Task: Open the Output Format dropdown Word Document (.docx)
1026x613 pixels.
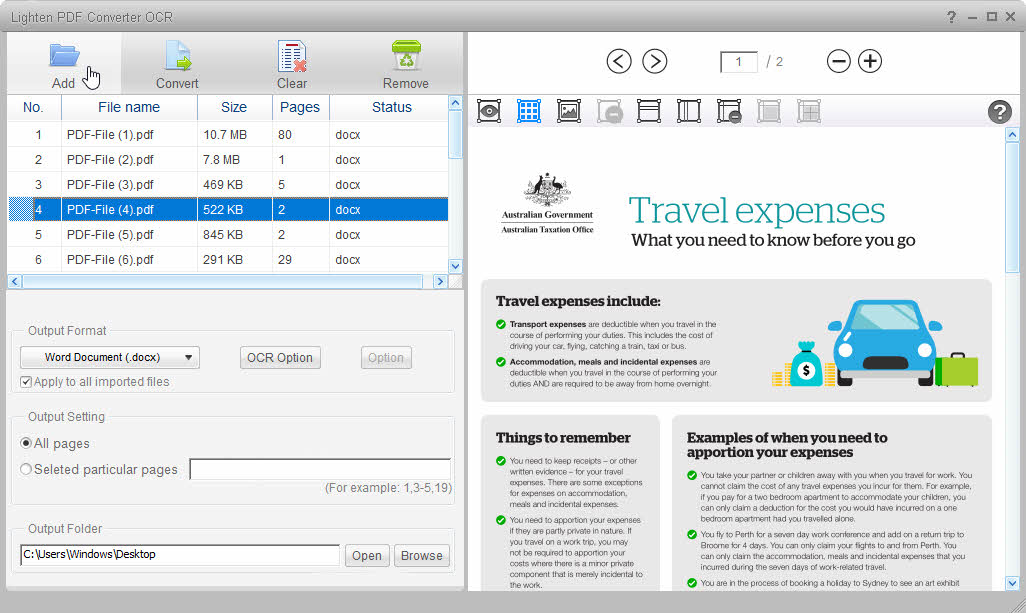Action: pyautogui.click(x=110, y=357)
